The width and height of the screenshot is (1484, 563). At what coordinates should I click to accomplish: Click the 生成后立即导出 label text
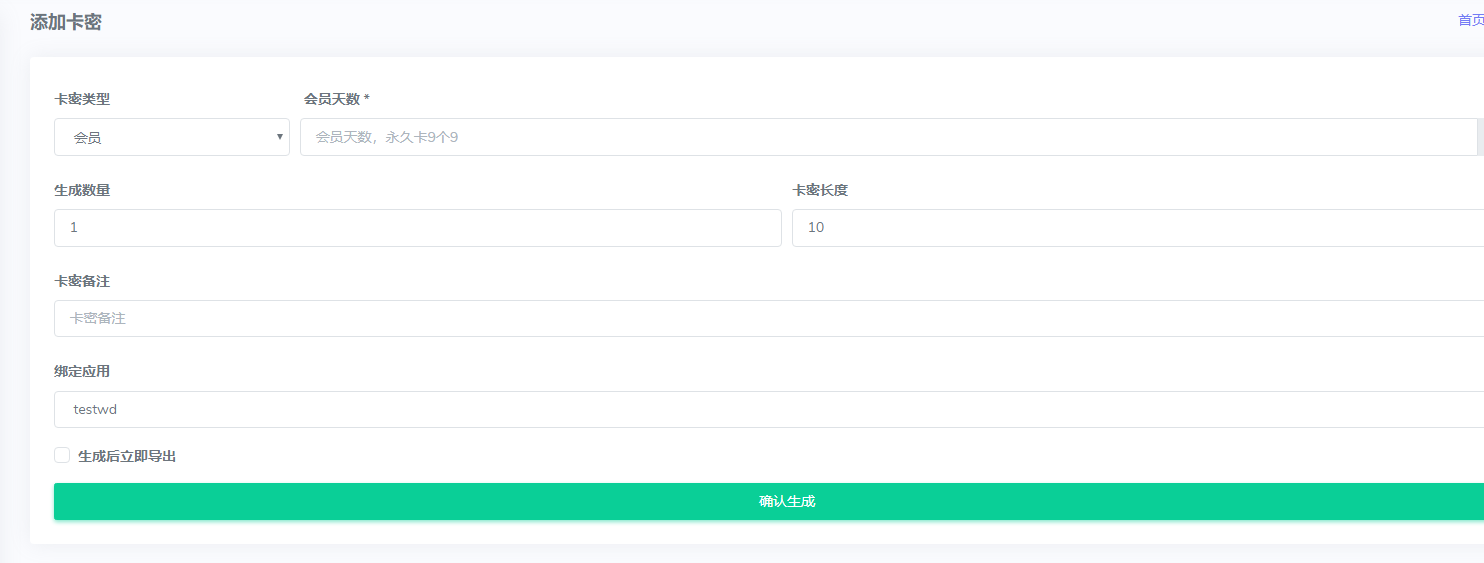point(127,456)
